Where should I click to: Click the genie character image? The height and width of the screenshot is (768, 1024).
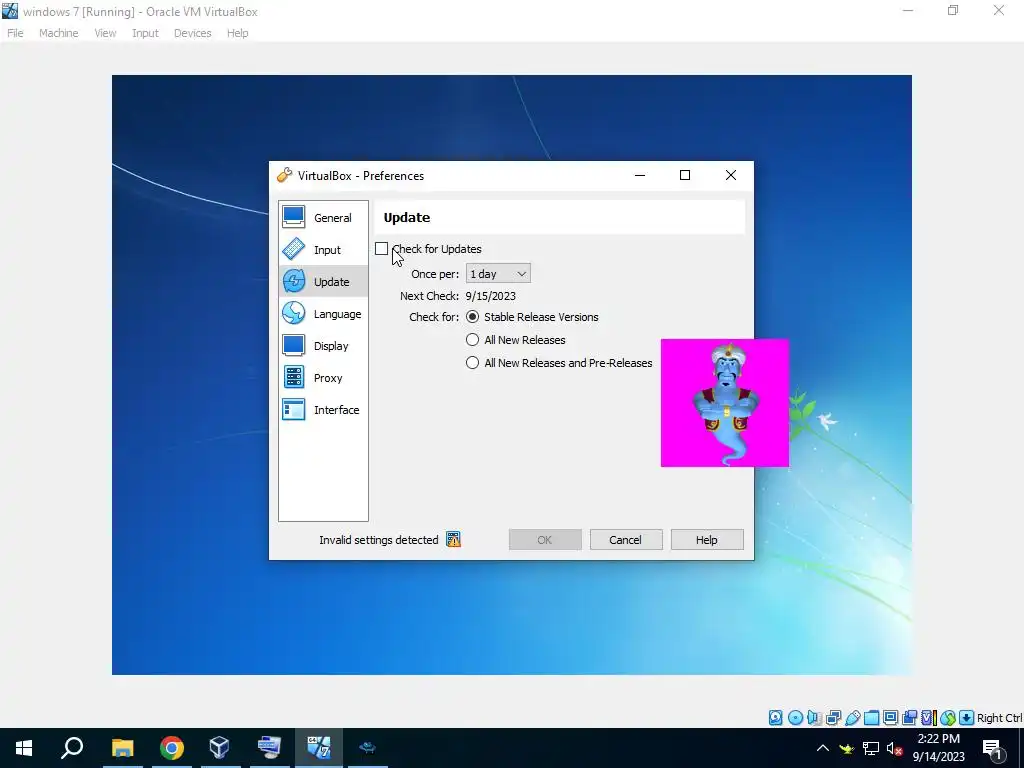coord(725,402)
